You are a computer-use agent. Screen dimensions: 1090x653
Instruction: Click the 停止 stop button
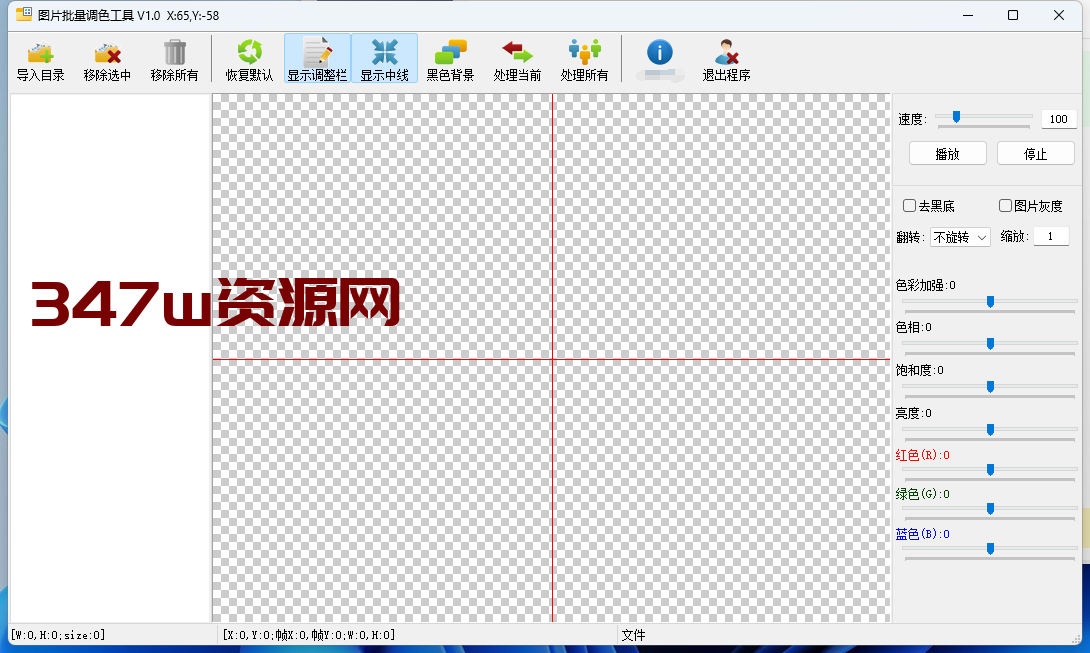[1036, 154]
